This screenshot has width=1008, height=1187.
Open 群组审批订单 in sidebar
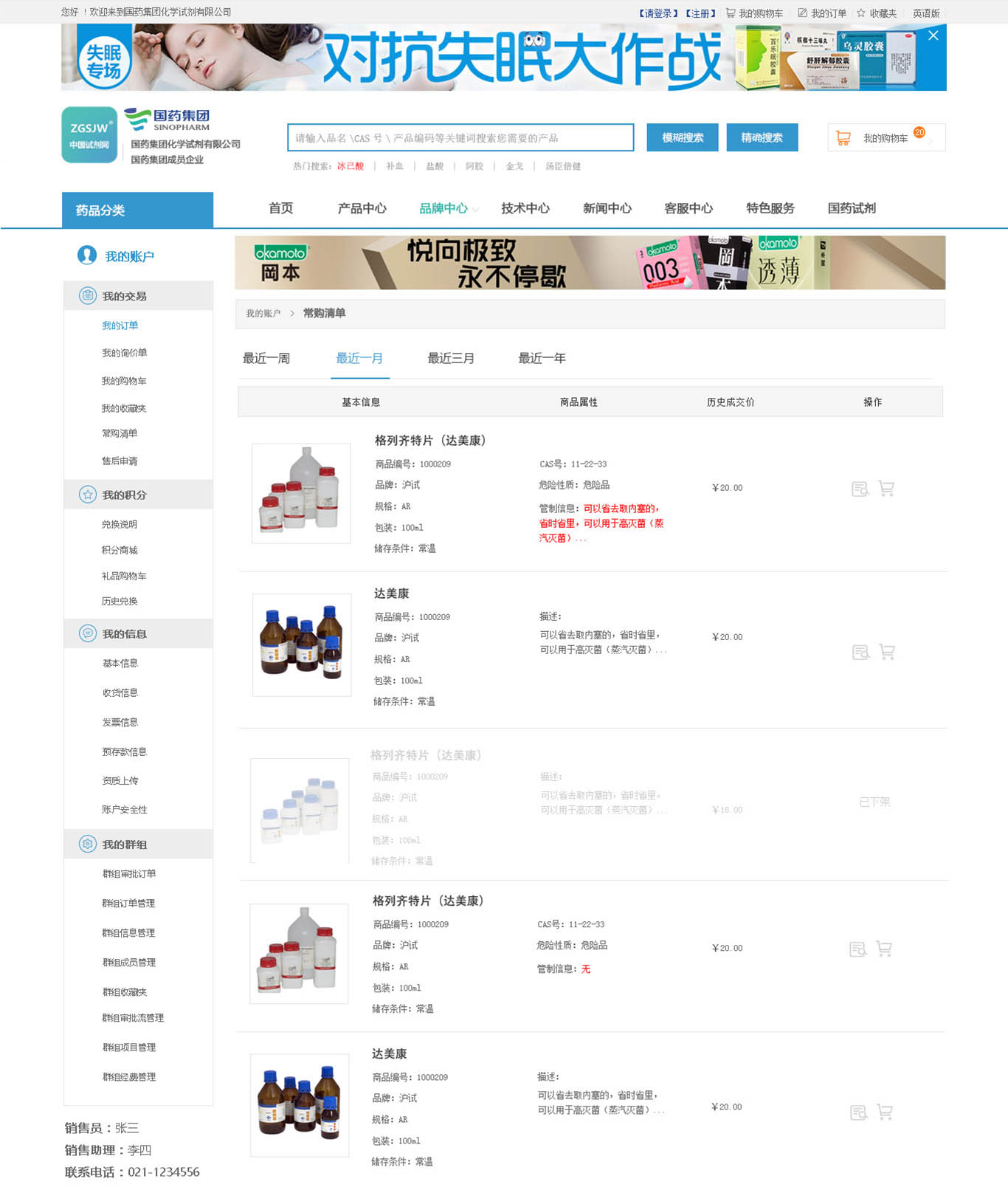point(128,874)
